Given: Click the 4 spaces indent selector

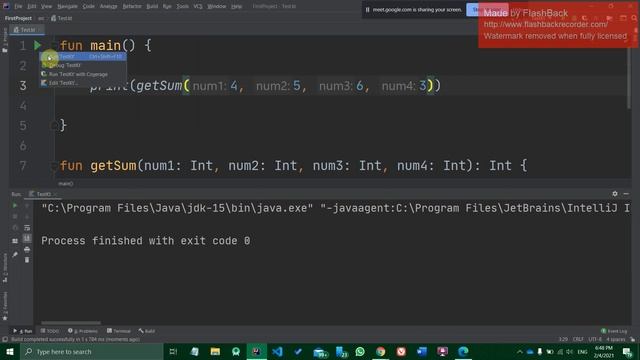Looking at the screenshot, I should click(x=616, y=340).
